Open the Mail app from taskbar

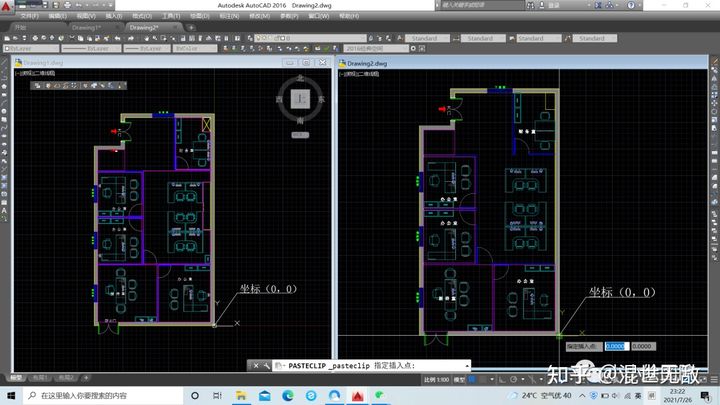click(x=264, y=395)
